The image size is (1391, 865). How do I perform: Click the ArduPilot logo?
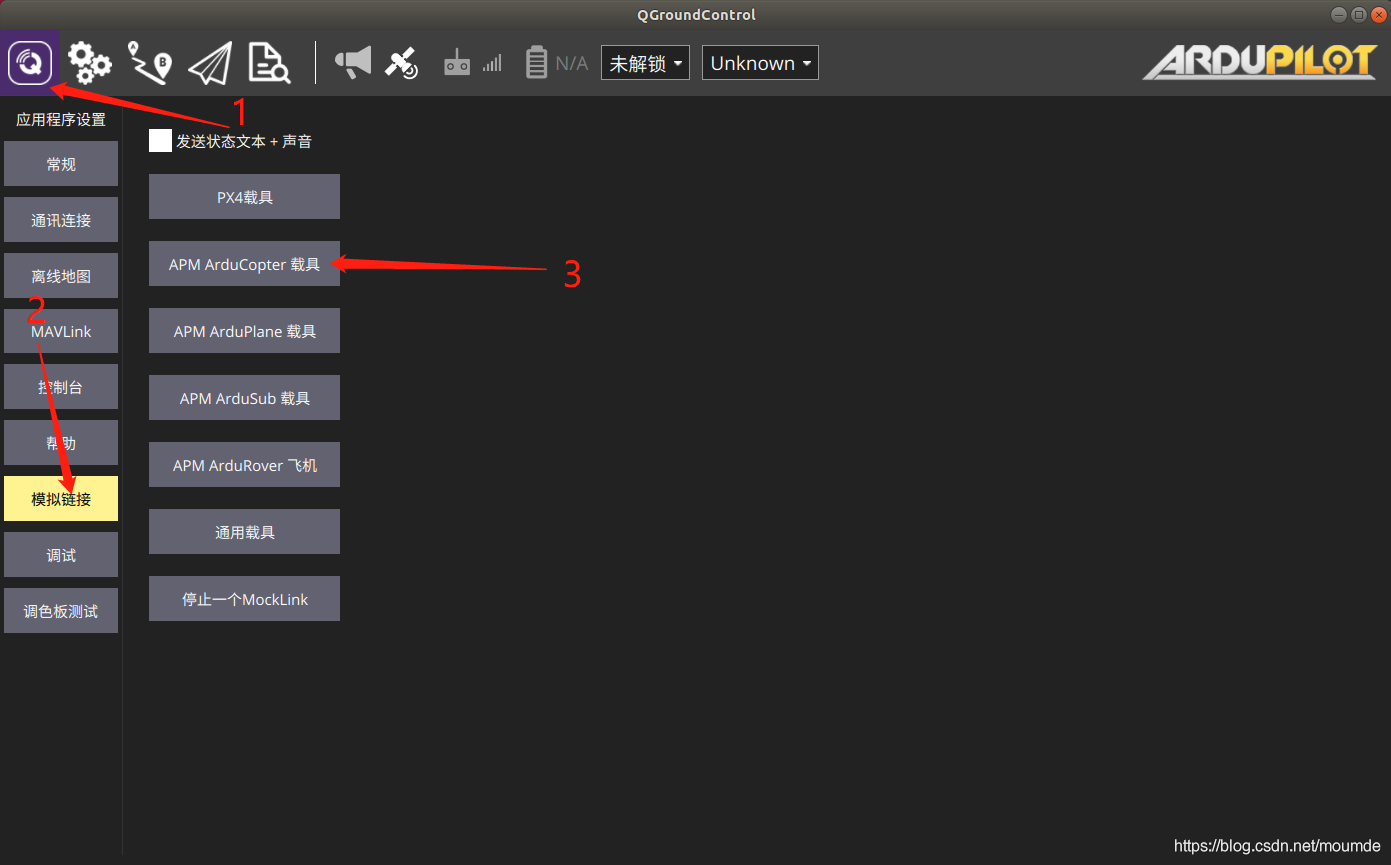pyautogui.click(x=1260, y=63)
